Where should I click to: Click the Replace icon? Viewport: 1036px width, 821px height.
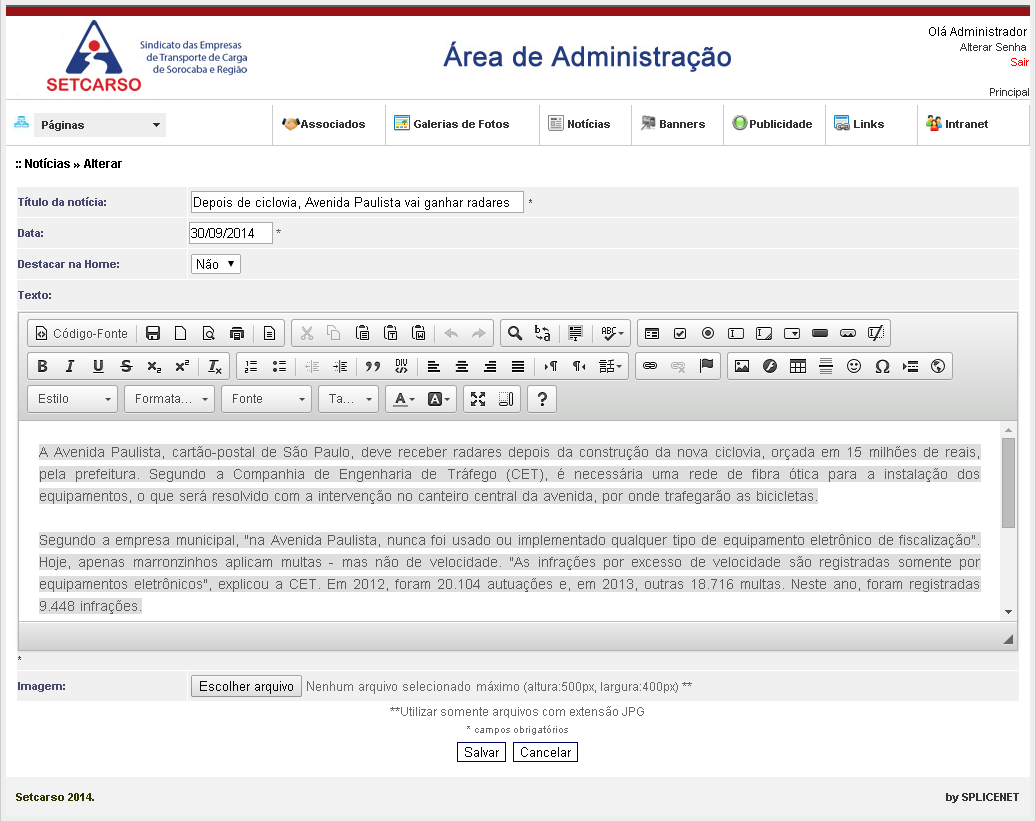pyautogui.click(x=542, y=334)
